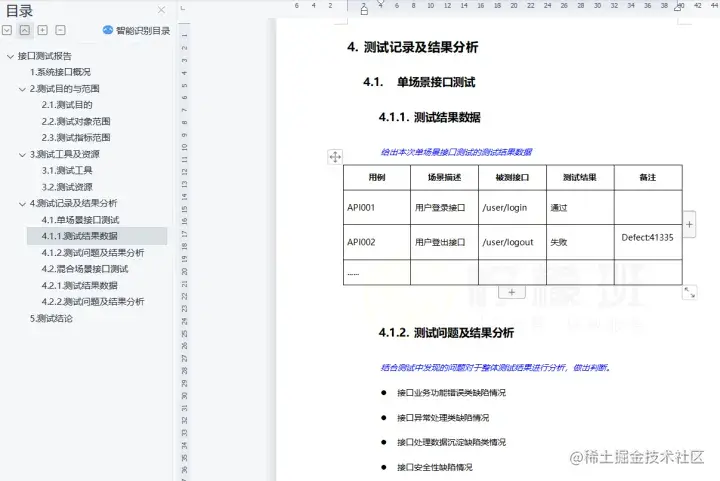The width and height of the screenshot is (720, 481).
Task: Click the document heading 4.1.2. 测试问题及结果分析
Action: point(446,333)
